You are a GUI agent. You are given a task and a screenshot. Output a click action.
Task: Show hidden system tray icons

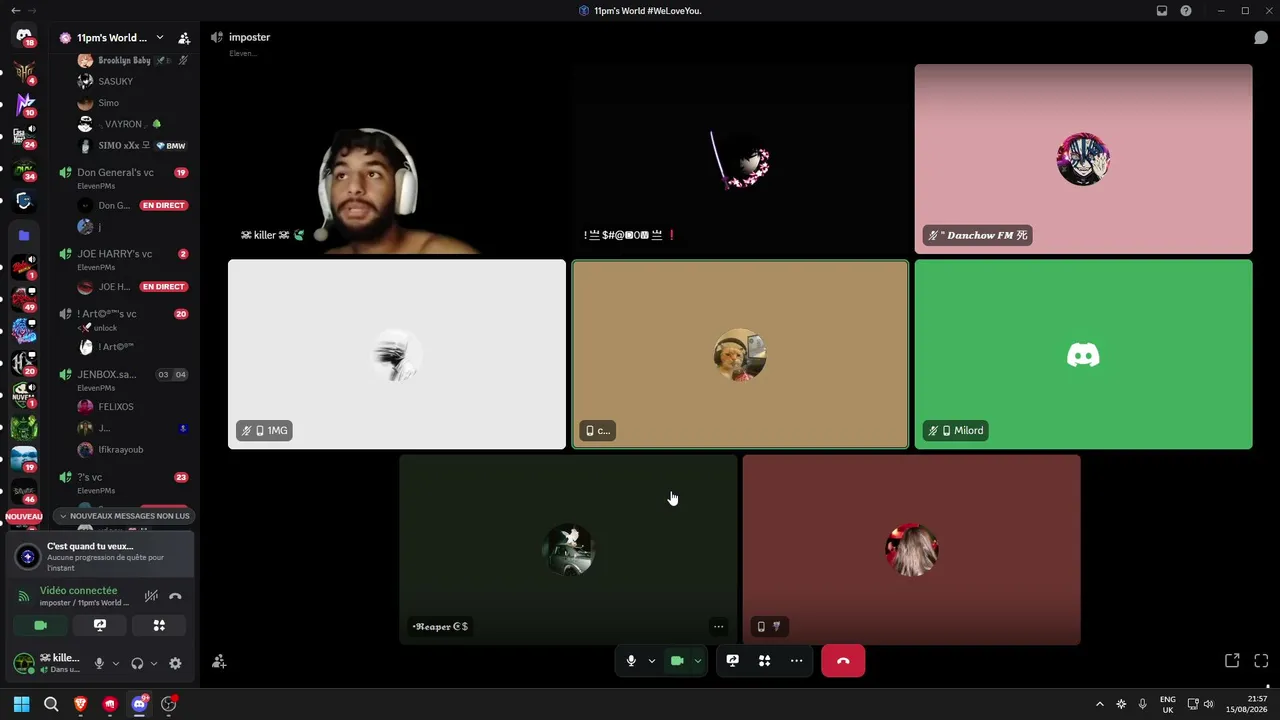1100,704
